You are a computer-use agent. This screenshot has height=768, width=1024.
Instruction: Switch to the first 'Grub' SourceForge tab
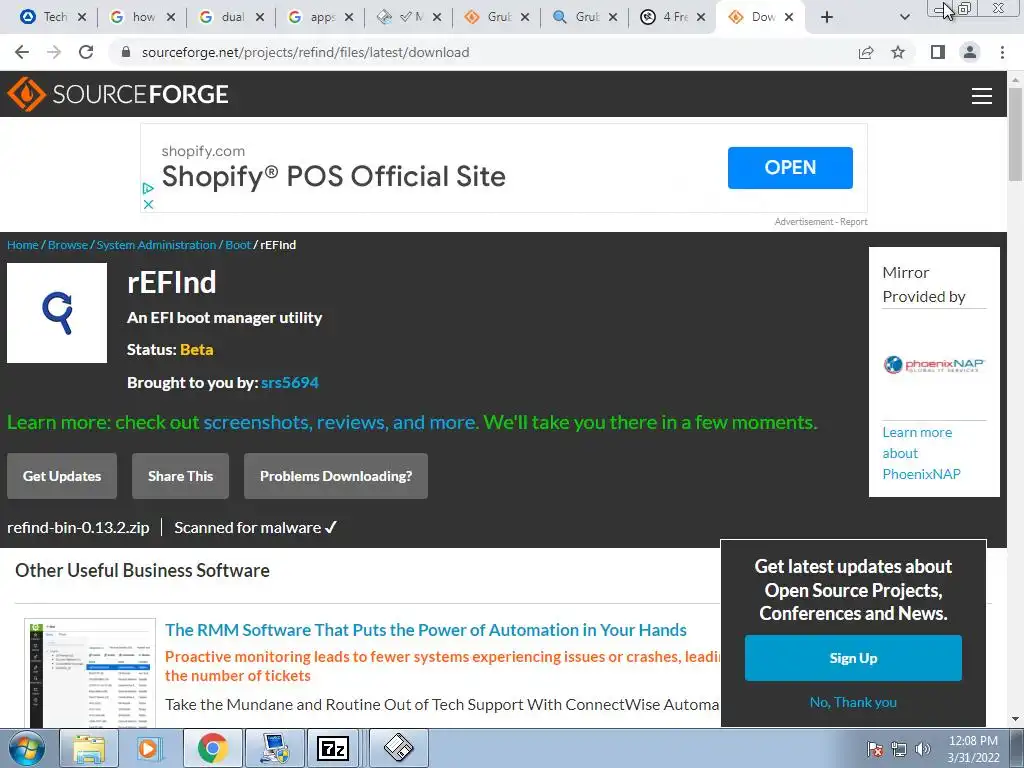pos(488,17)
